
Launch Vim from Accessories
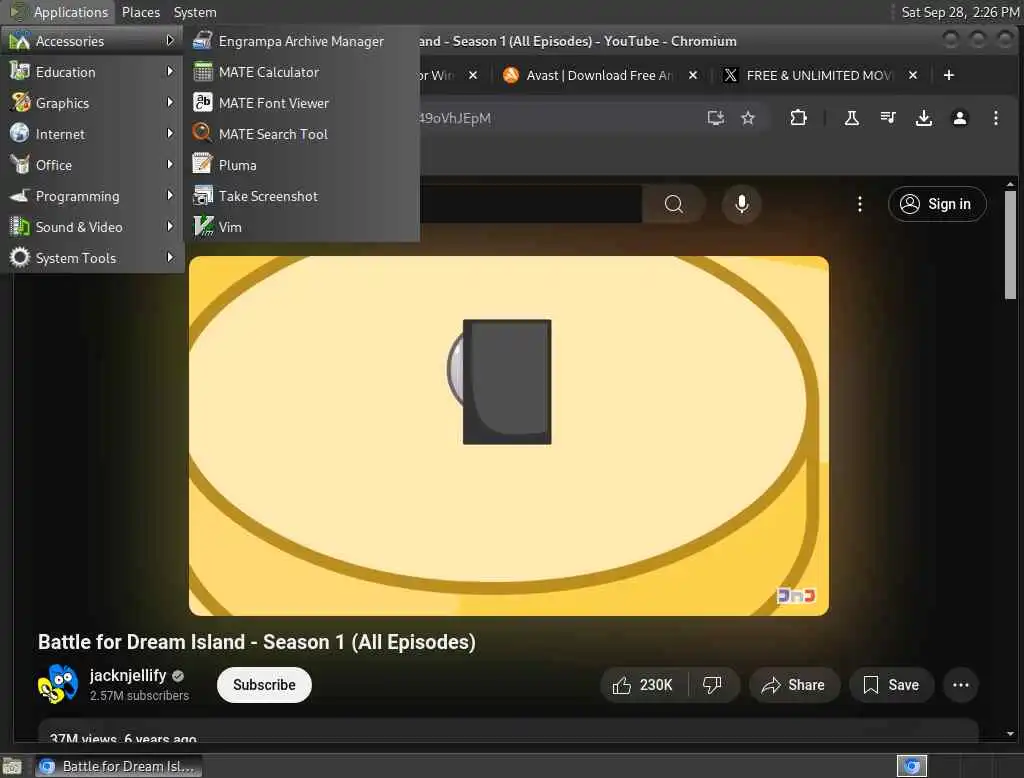301,227
